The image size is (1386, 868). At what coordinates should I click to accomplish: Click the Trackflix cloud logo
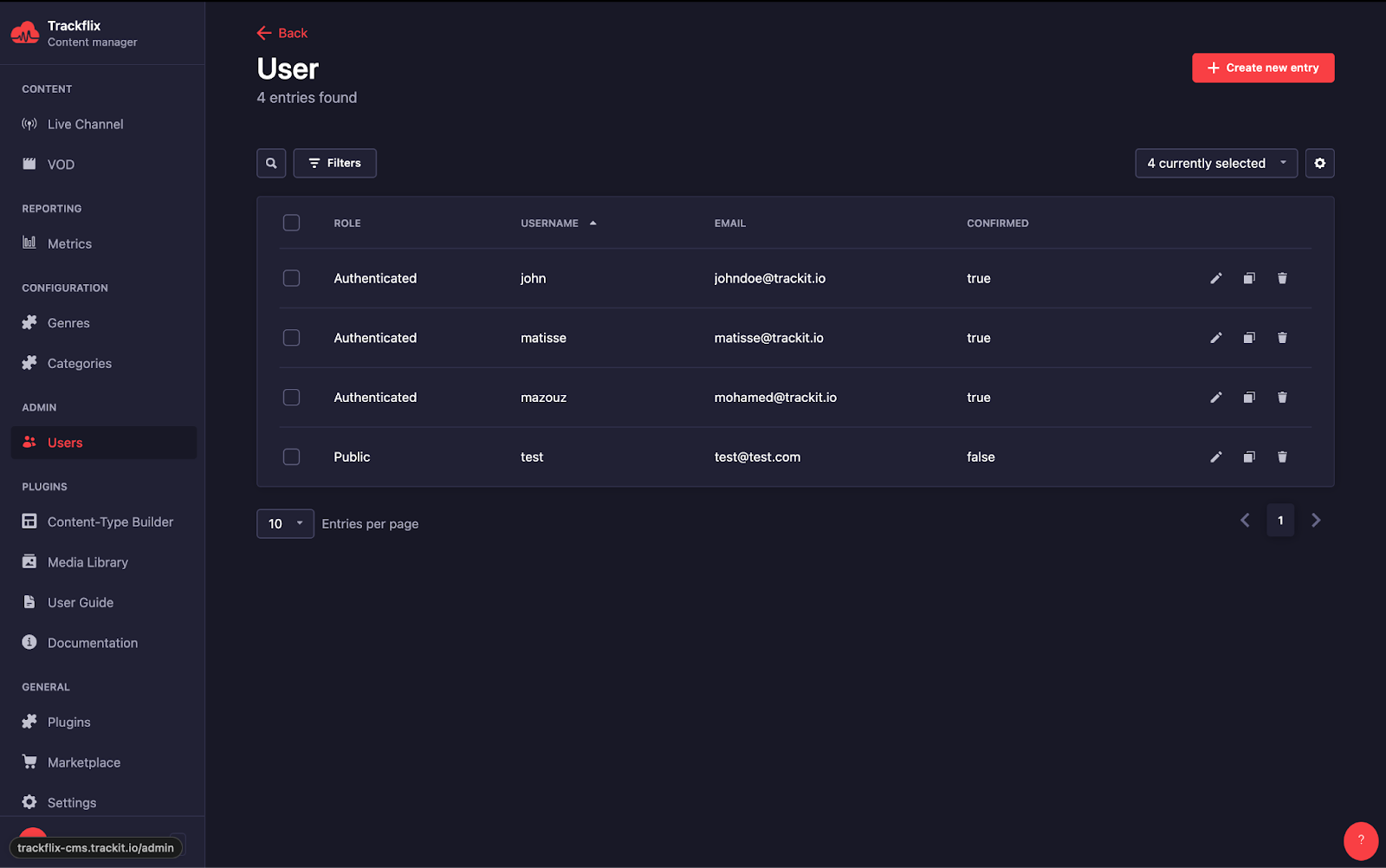point(25,33)
